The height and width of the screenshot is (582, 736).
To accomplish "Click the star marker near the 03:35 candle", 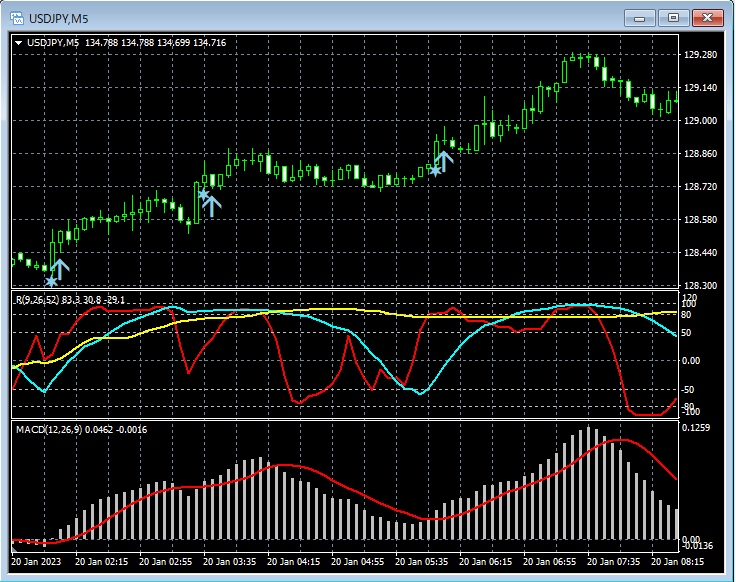I will click(203, 194).
